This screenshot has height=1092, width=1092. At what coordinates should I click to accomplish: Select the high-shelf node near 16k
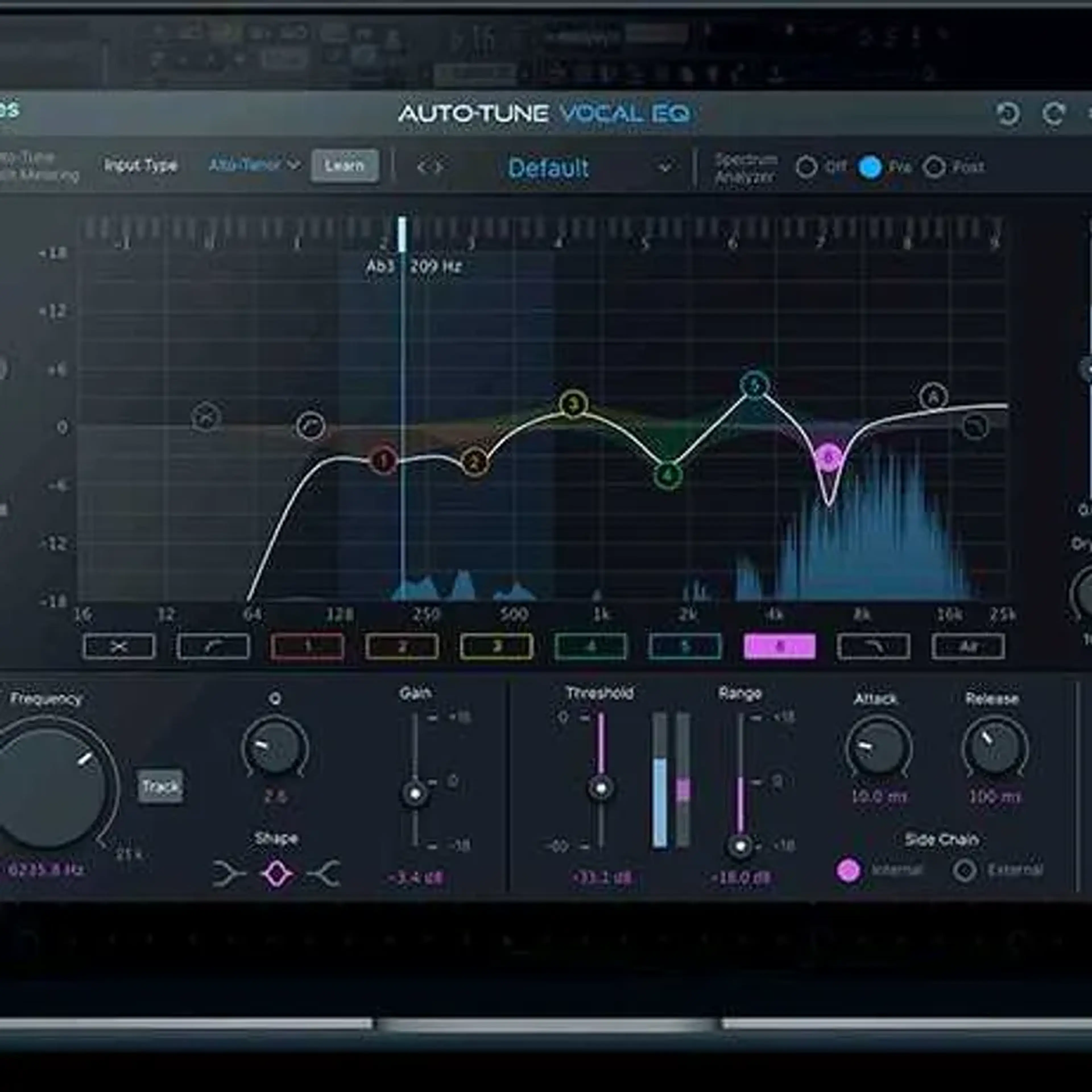(975, 426)
